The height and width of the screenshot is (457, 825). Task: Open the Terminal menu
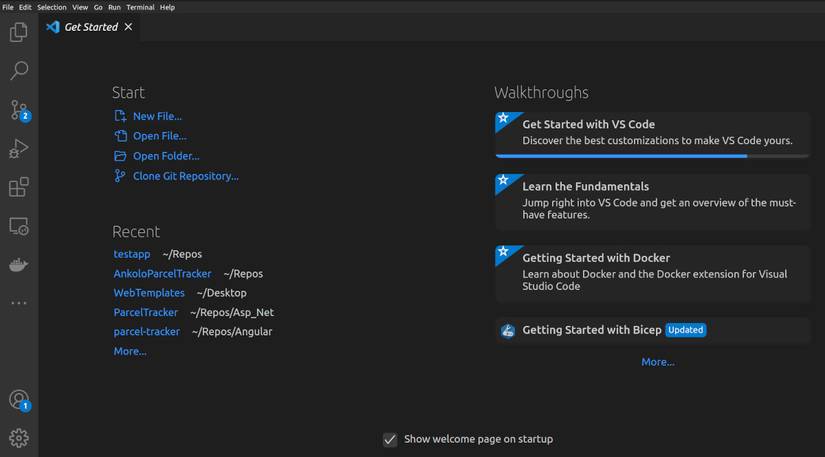coord(140,7)
